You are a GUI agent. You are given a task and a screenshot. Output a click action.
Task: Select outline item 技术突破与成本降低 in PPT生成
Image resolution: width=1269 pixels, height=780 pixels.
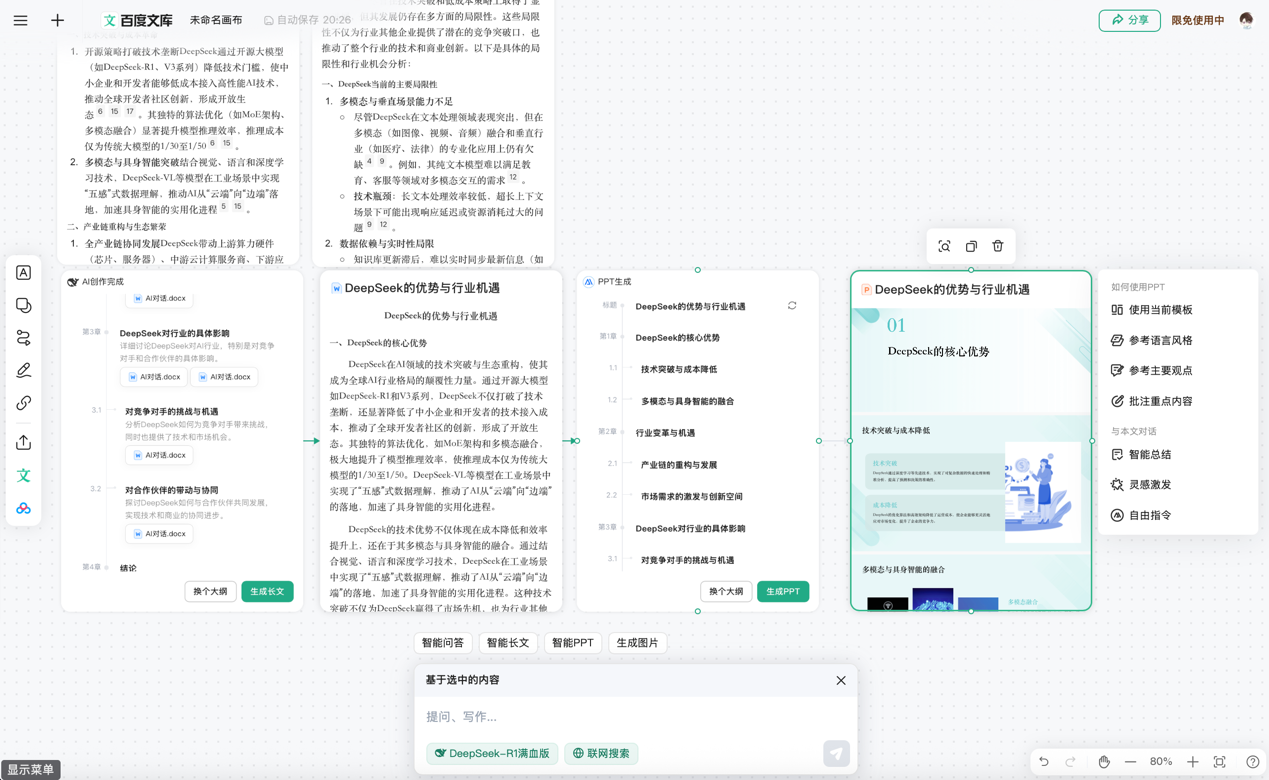pos(679,369)
